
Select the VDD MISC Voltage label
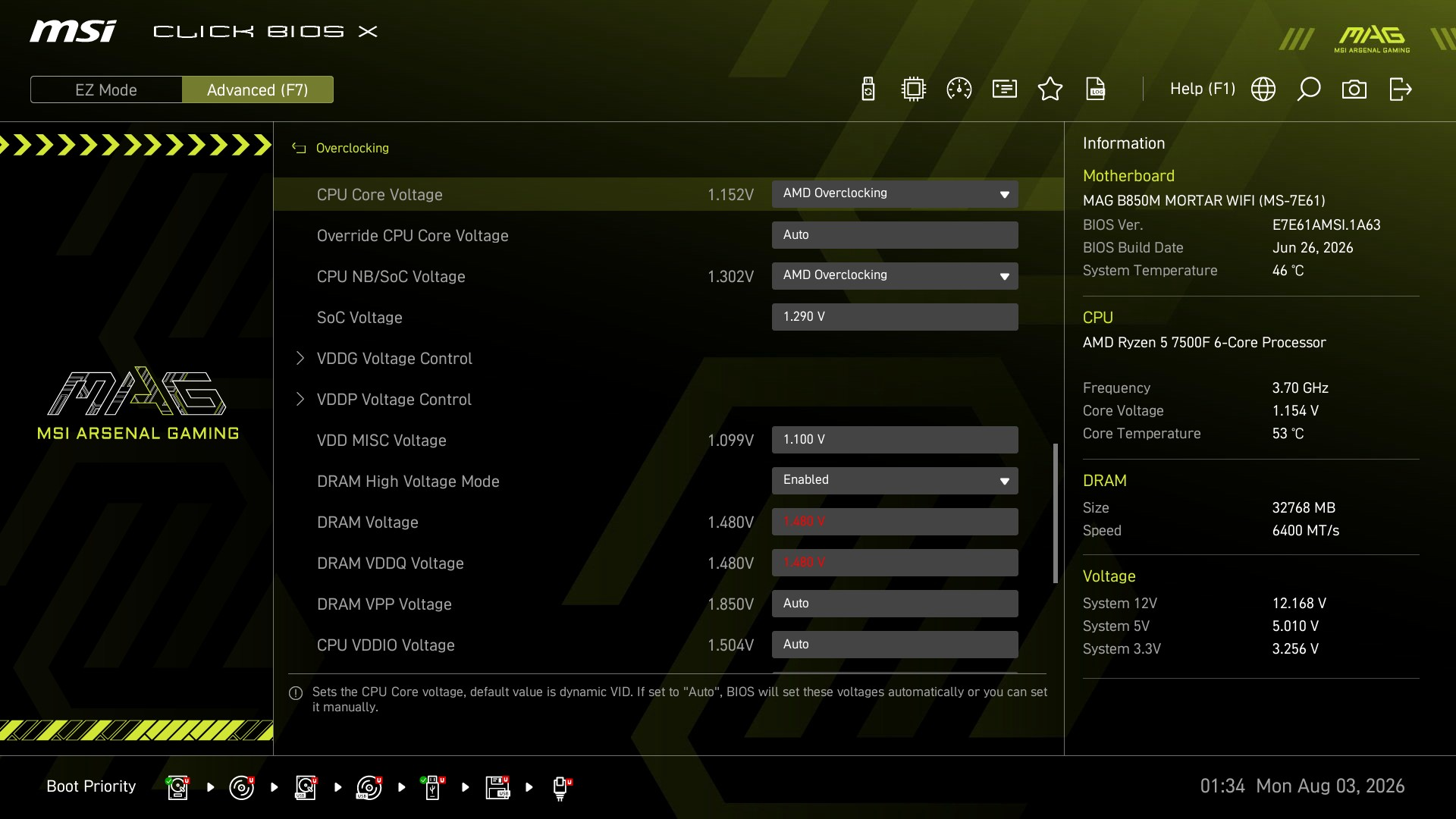click(x=381, y=441)
